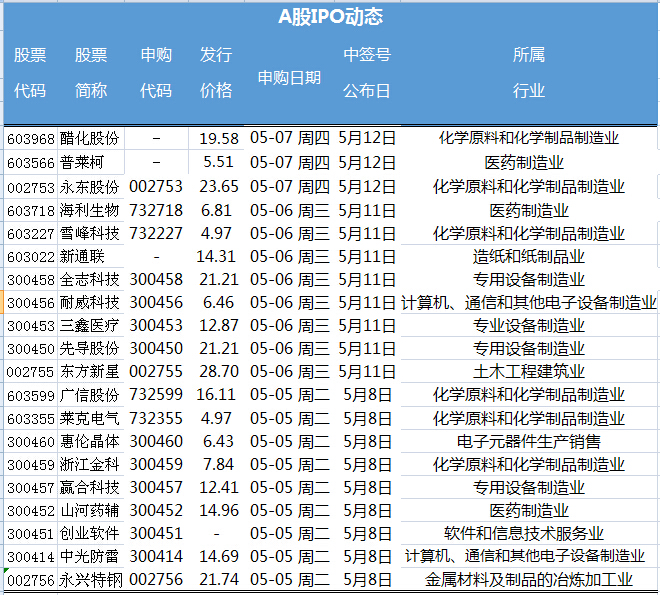Select subscription code cell 300451

156,533
